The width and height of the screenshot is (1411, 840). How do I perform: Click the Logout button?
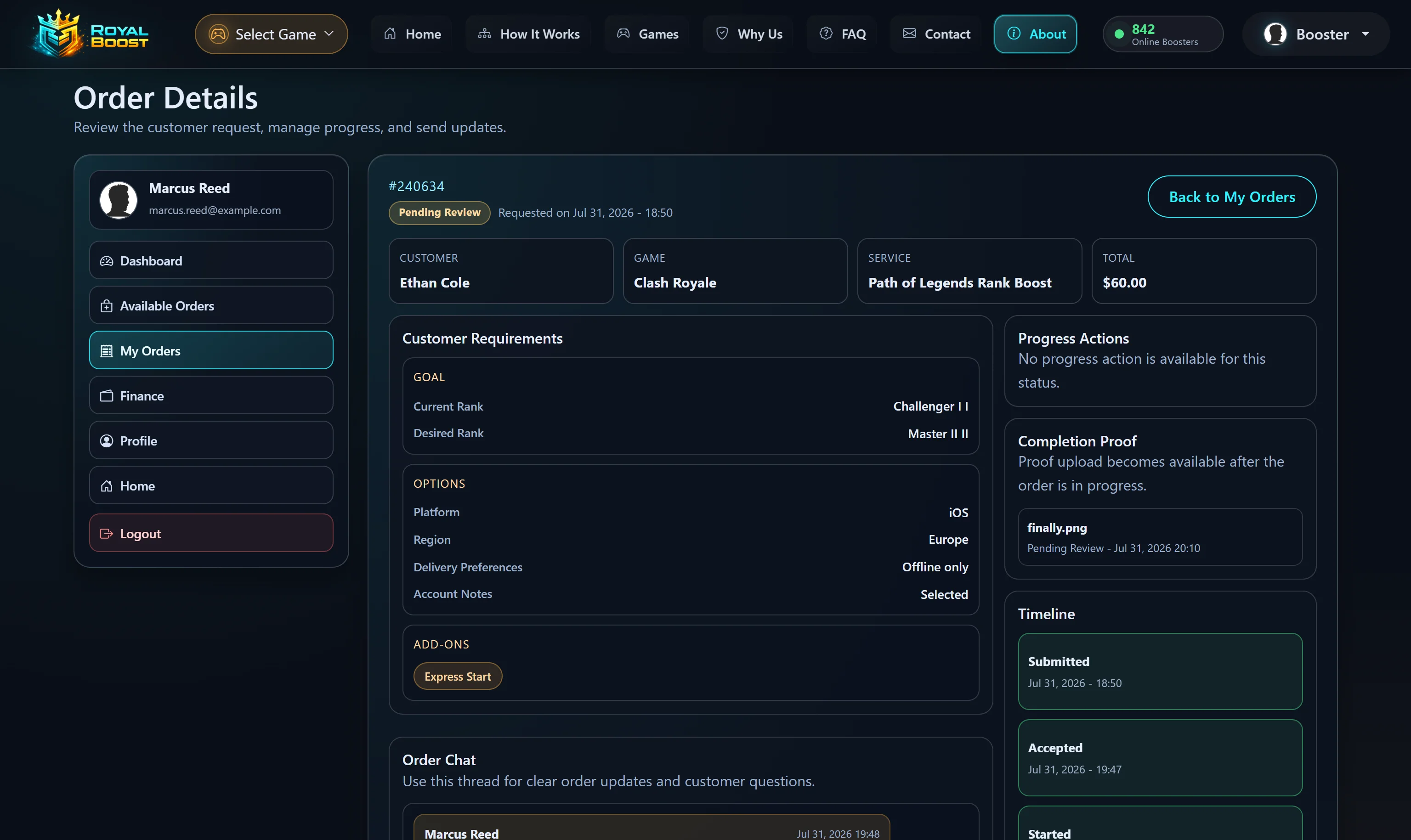click(x=211, y=533)
